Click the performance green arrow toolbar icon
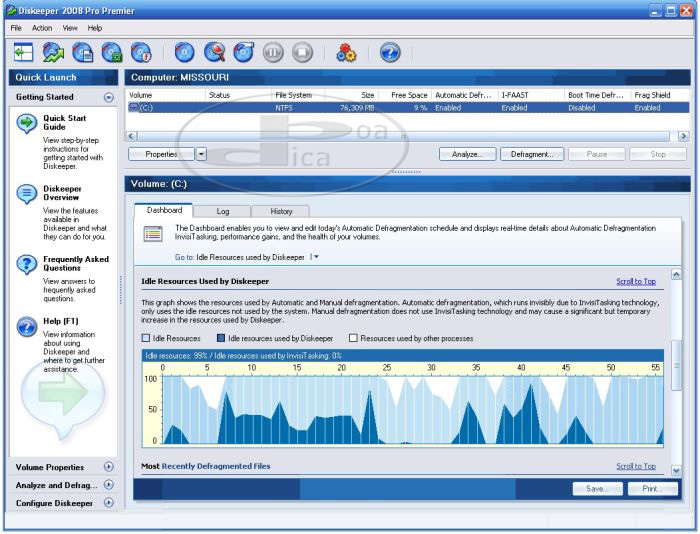Image resolution: width=700 pixels, height=534 pixels. (53, 52)
